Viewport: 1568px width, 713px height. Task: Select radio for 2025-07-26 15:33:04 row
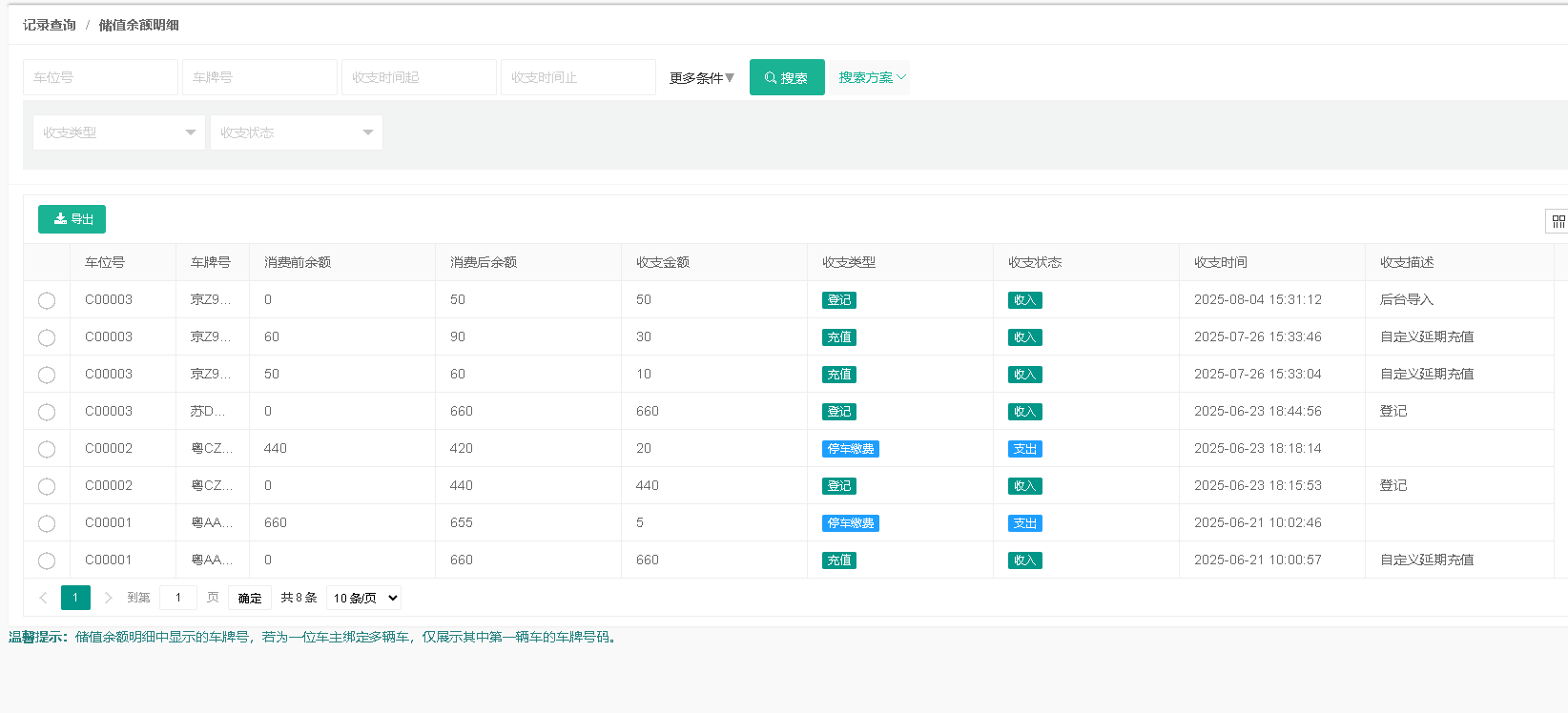click(x=47, y=375)
